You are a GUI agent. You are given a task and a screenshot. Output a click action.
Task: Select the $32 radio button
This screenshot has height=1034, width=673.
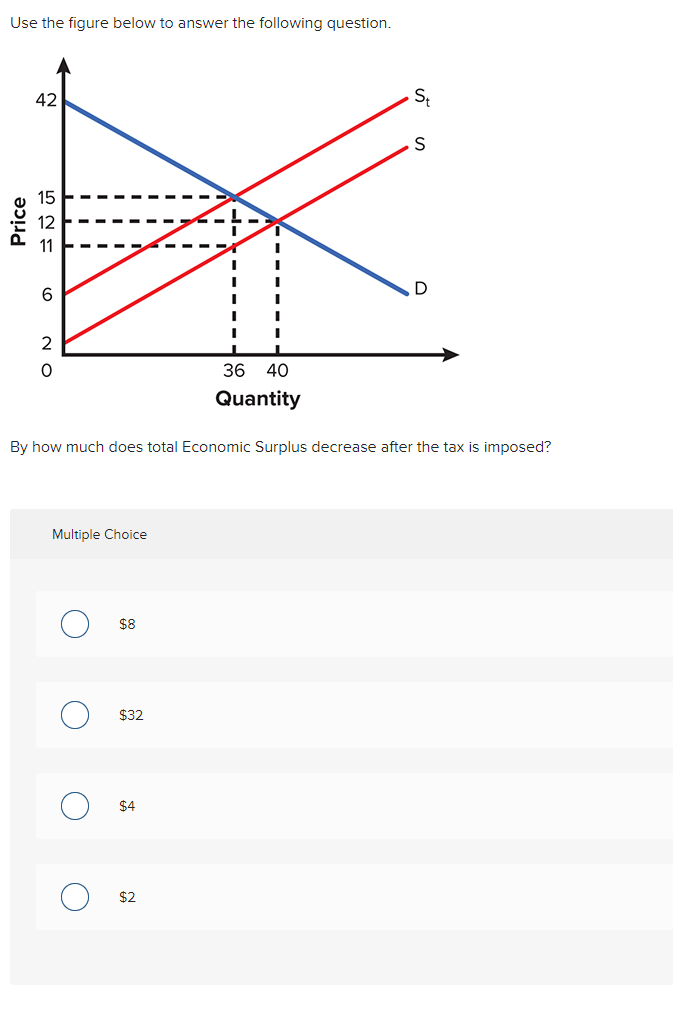coord(74,715)
